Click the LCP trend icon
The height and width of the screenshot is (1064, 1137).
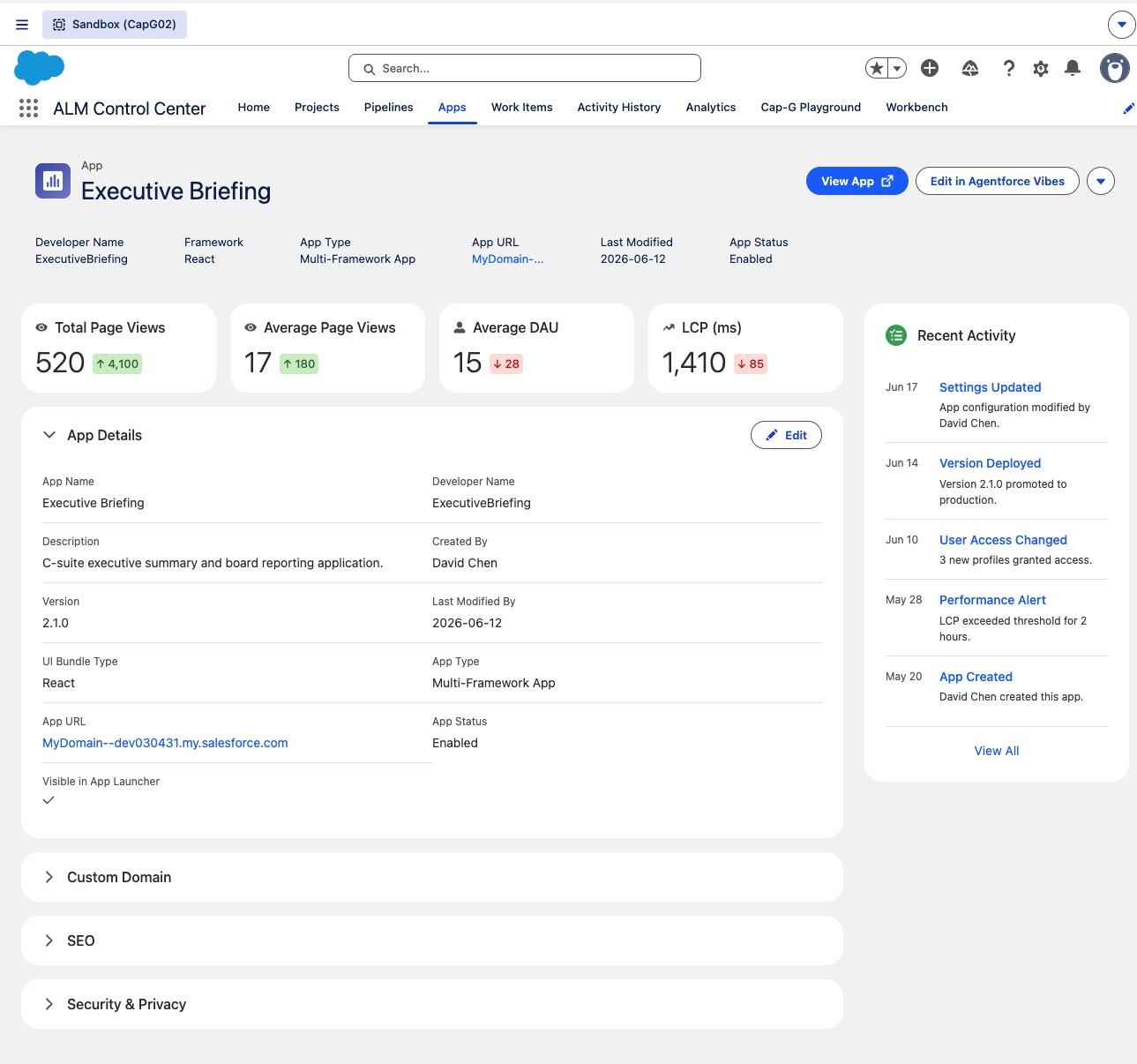pyautogui.click(x=669, y=327)
